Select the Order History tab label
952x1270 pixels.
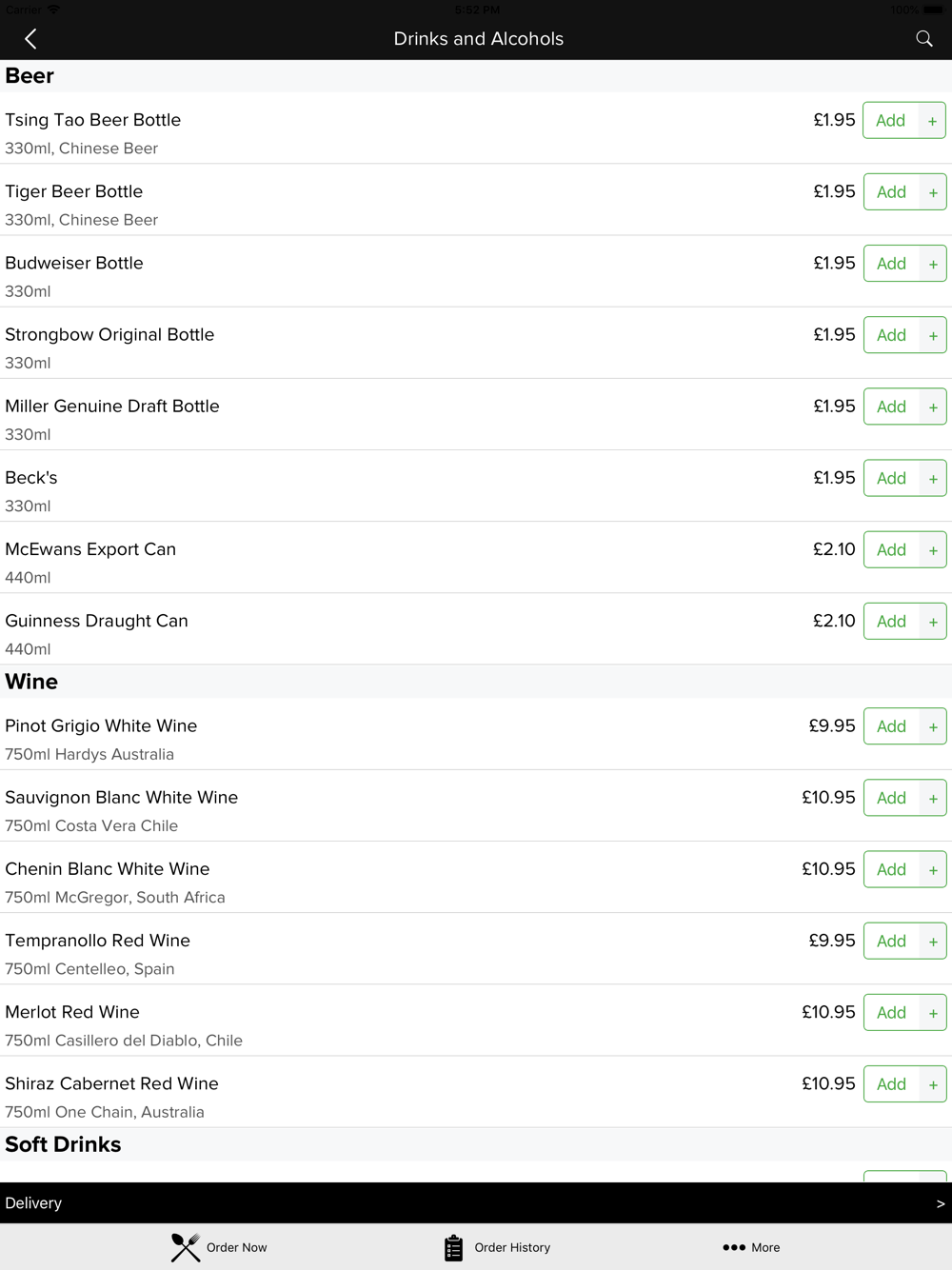click(512, 1247)
